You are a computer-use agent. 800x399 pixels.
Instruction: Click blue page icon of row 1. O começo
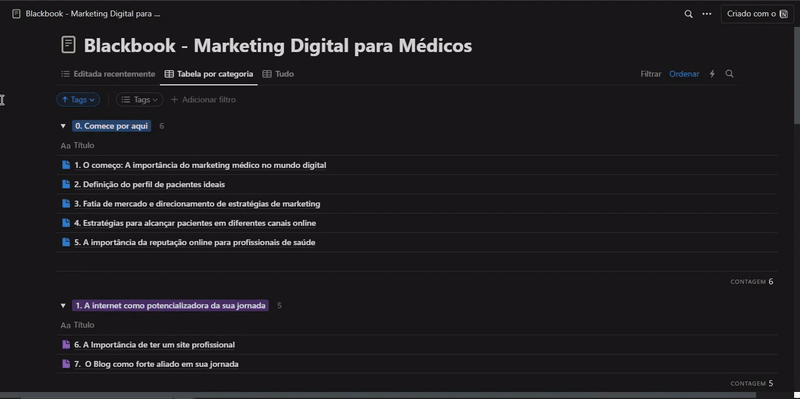(x=66, y=165)
